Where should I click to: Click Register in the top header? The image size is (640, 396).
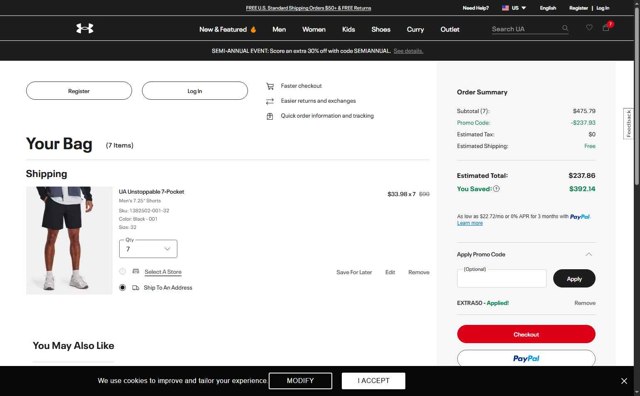(x=578, y=8)
